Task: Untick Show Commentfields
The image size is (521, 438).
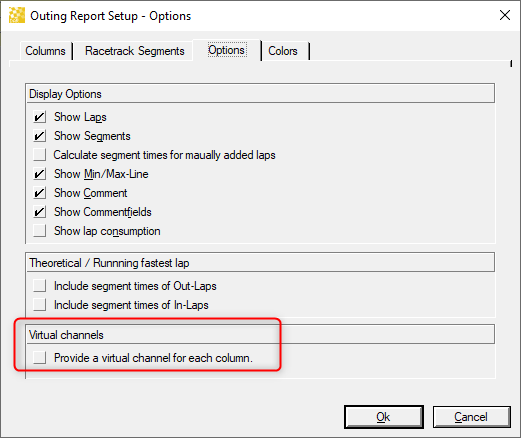Action: tap(40, 212)
